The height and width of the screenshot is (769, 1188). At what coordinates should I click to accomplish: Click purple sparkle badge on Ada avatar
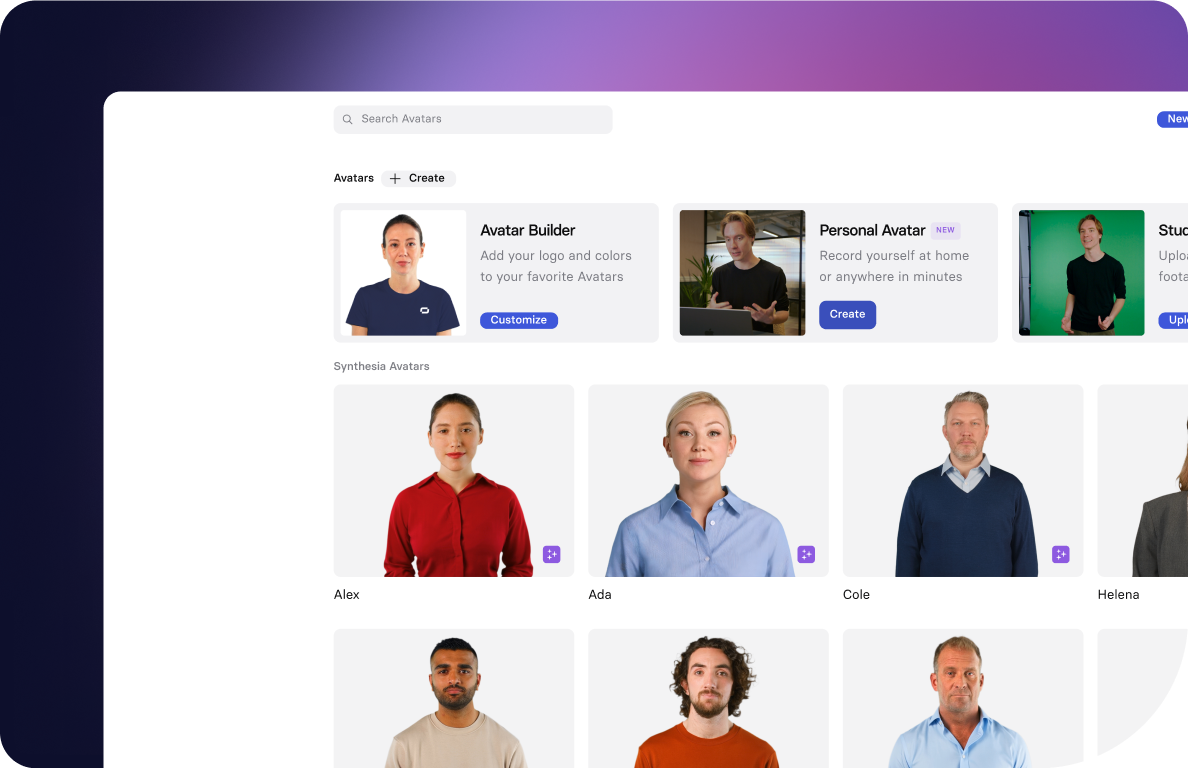coord(806,555)
